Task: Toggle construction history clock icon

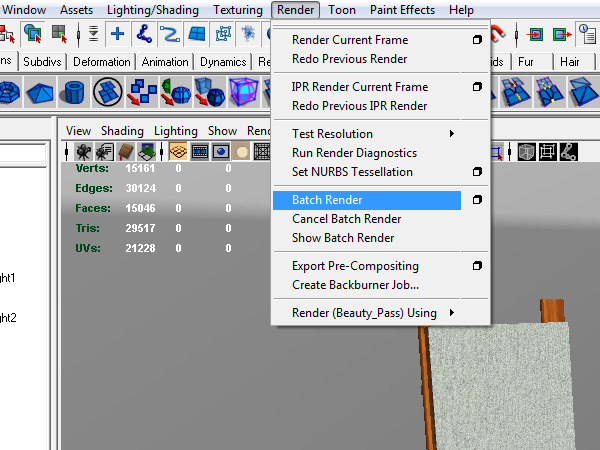Action: point(587,34)
